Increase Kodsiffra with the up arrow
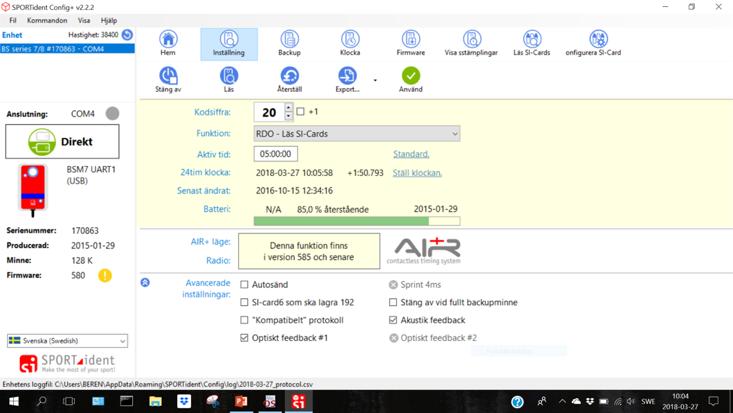 (x=288, y=108)
